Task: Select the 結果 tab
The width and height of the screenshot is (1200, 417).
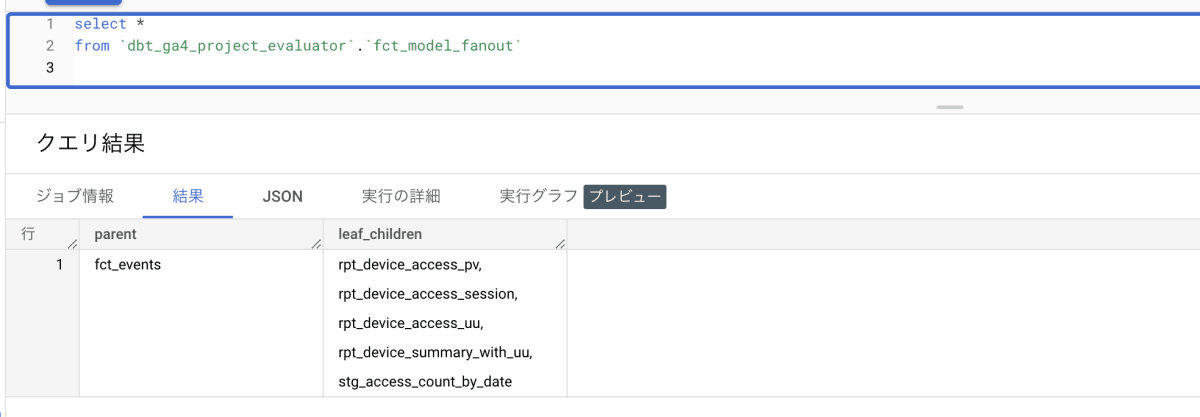Action: click(x=188, y=197)
